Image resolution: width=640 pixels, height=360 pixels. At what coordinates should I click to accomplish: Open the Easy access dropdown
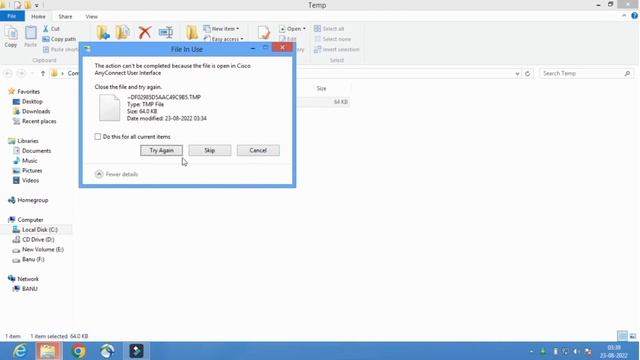pos(224,39)
